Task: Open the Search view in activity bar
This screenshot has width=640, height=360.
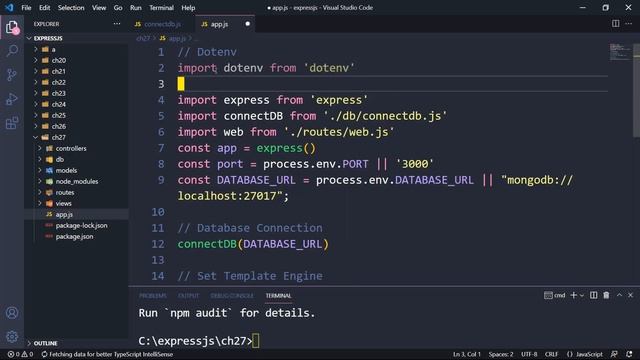Action: tap(12, 51)
